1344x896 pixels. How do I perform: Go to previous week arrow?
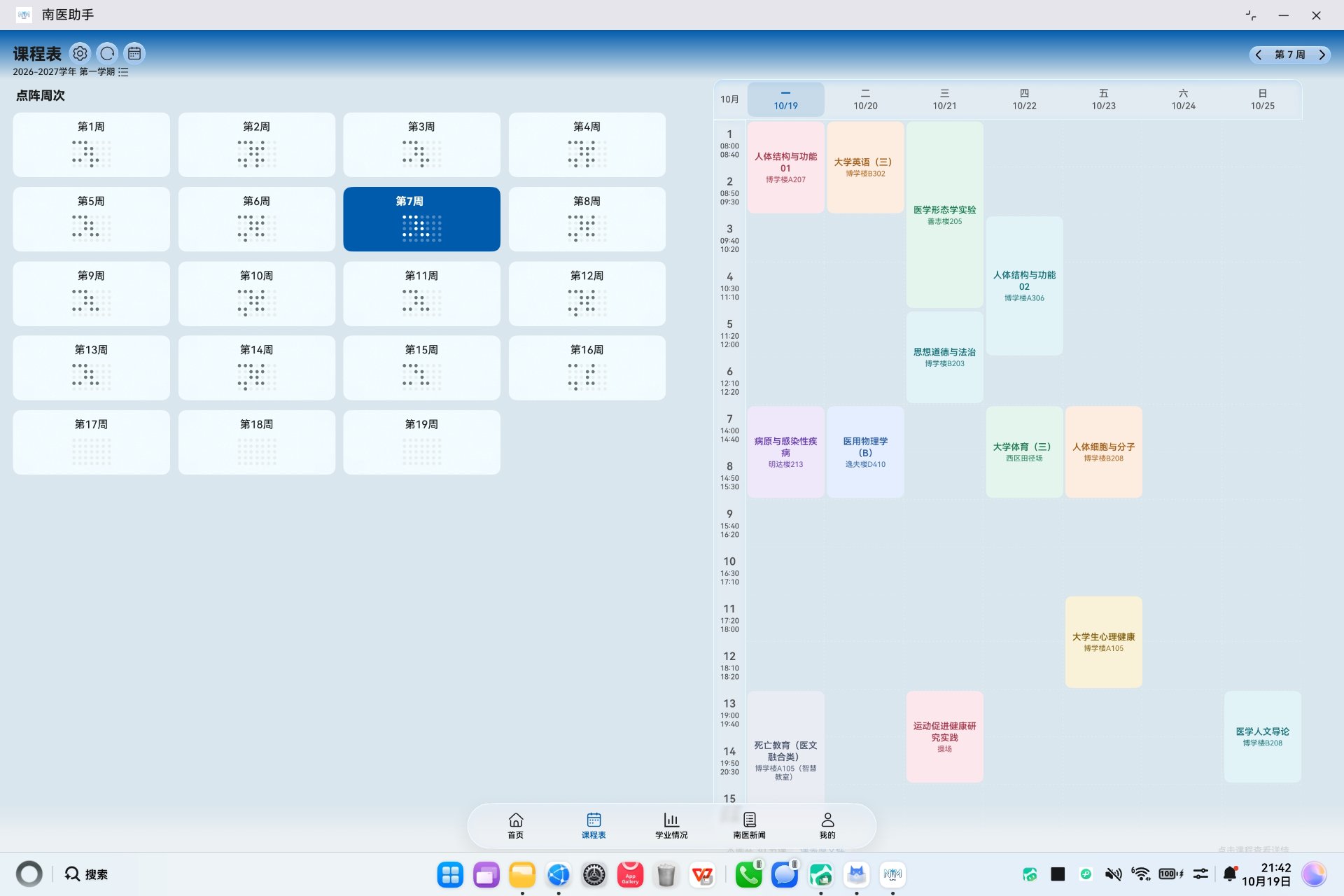click(x=1259, y=55)
